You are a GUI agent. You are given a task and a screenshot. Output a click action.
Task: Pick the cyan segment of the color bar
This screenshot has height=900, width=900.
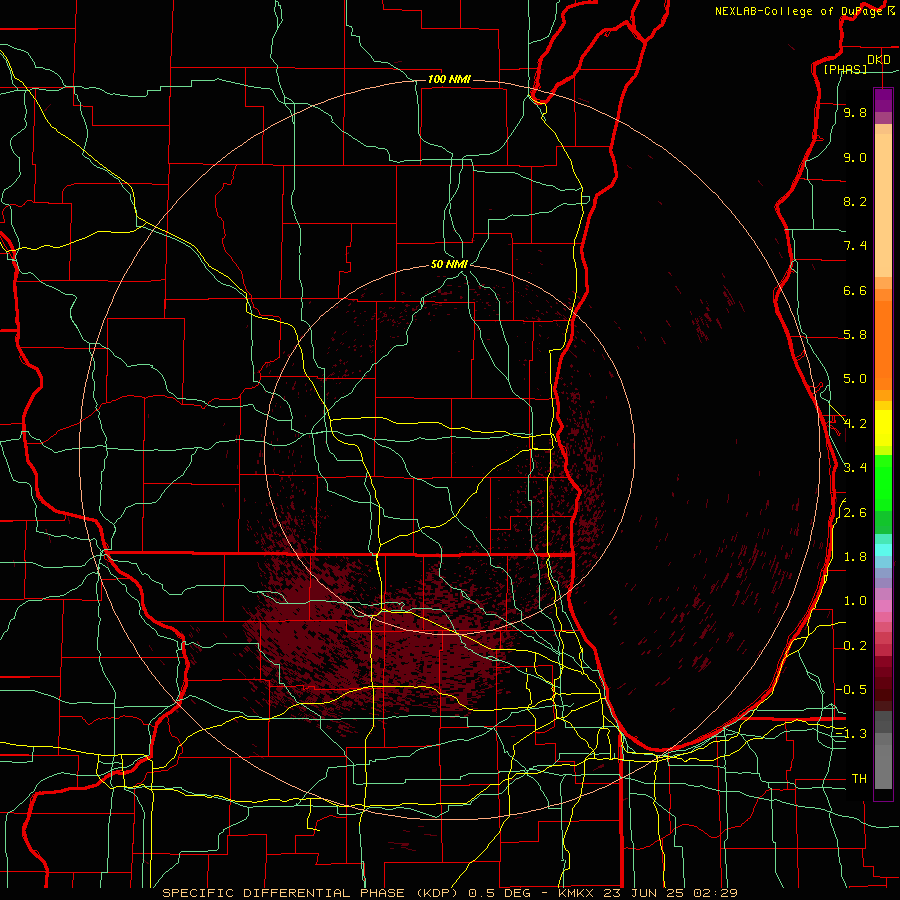coord(883,550)
